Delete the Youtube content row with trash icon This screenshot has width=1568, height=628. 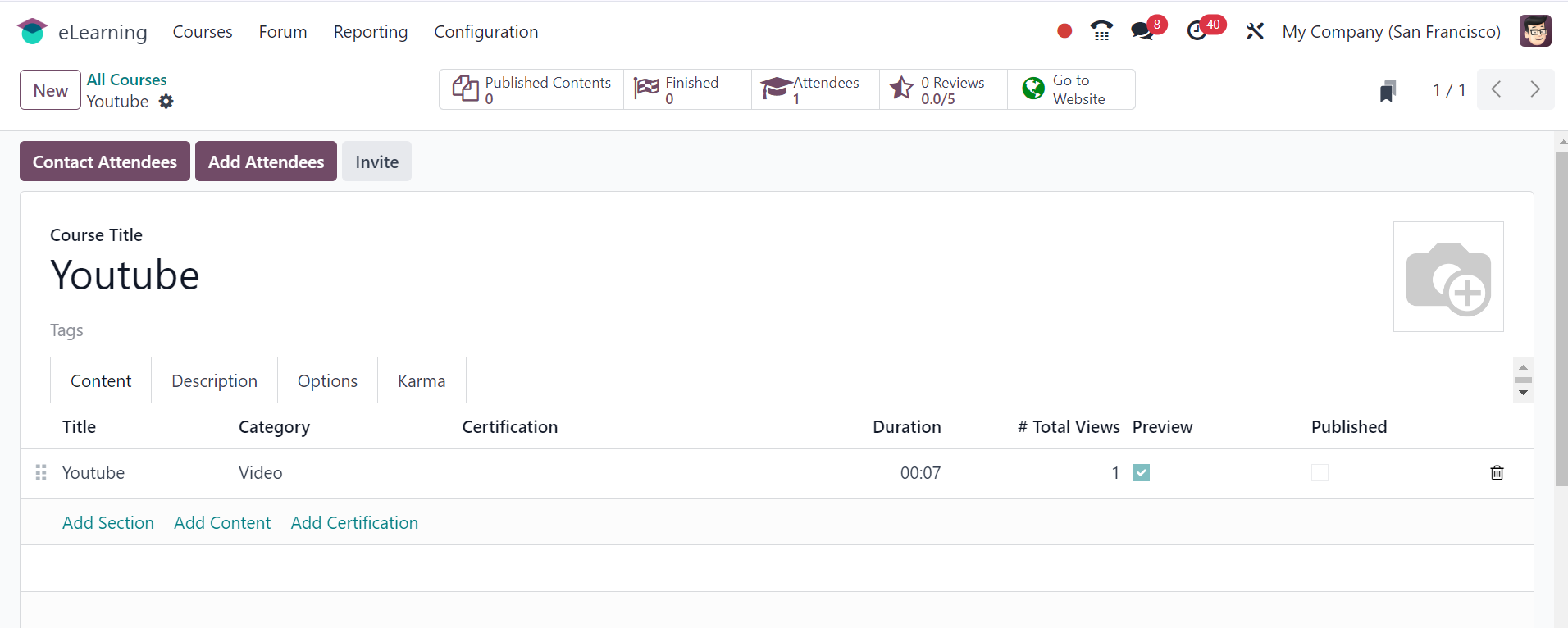pos(1497,473)
